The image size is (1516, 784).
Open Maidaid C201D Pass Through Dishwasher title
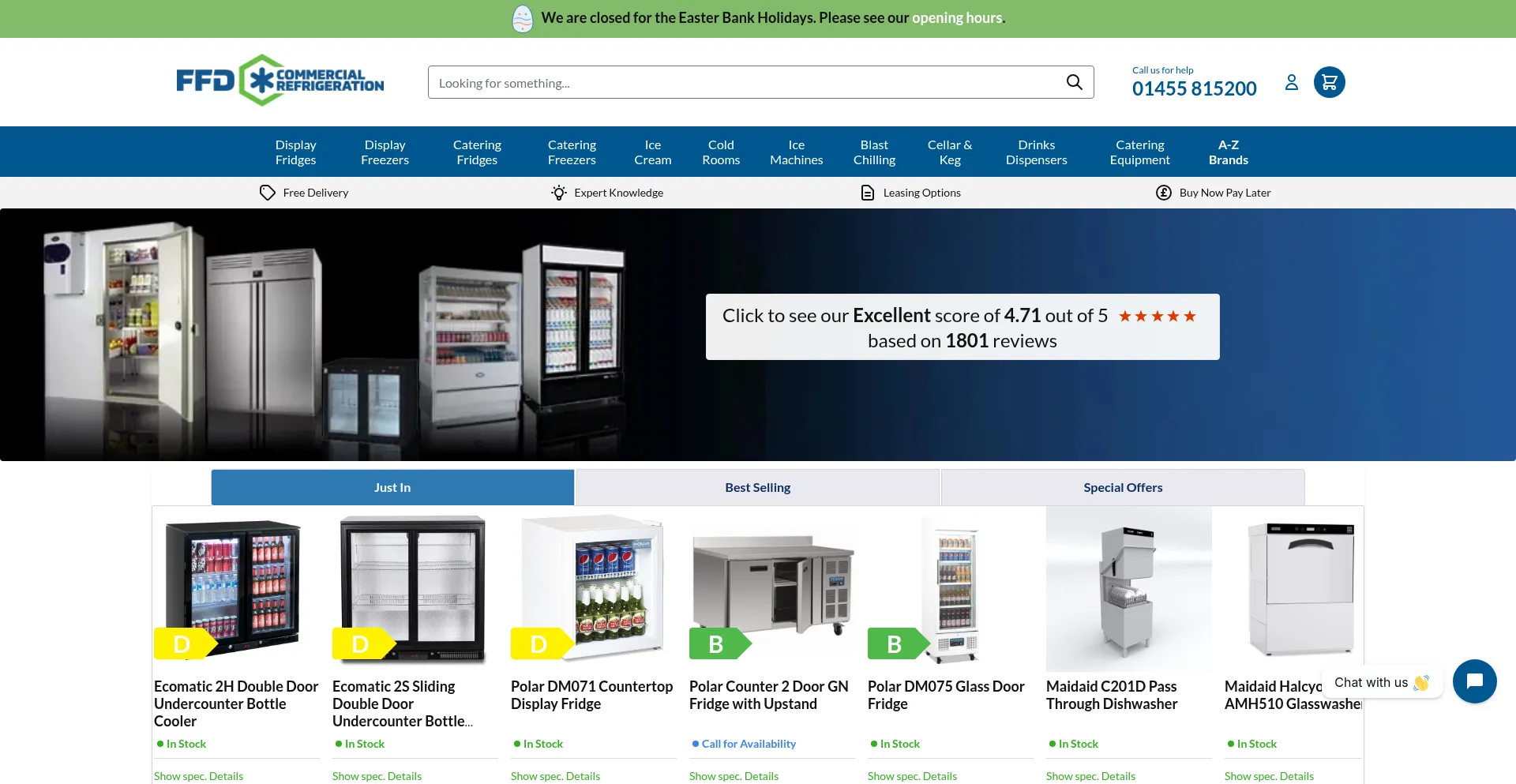pos(1112,695)
